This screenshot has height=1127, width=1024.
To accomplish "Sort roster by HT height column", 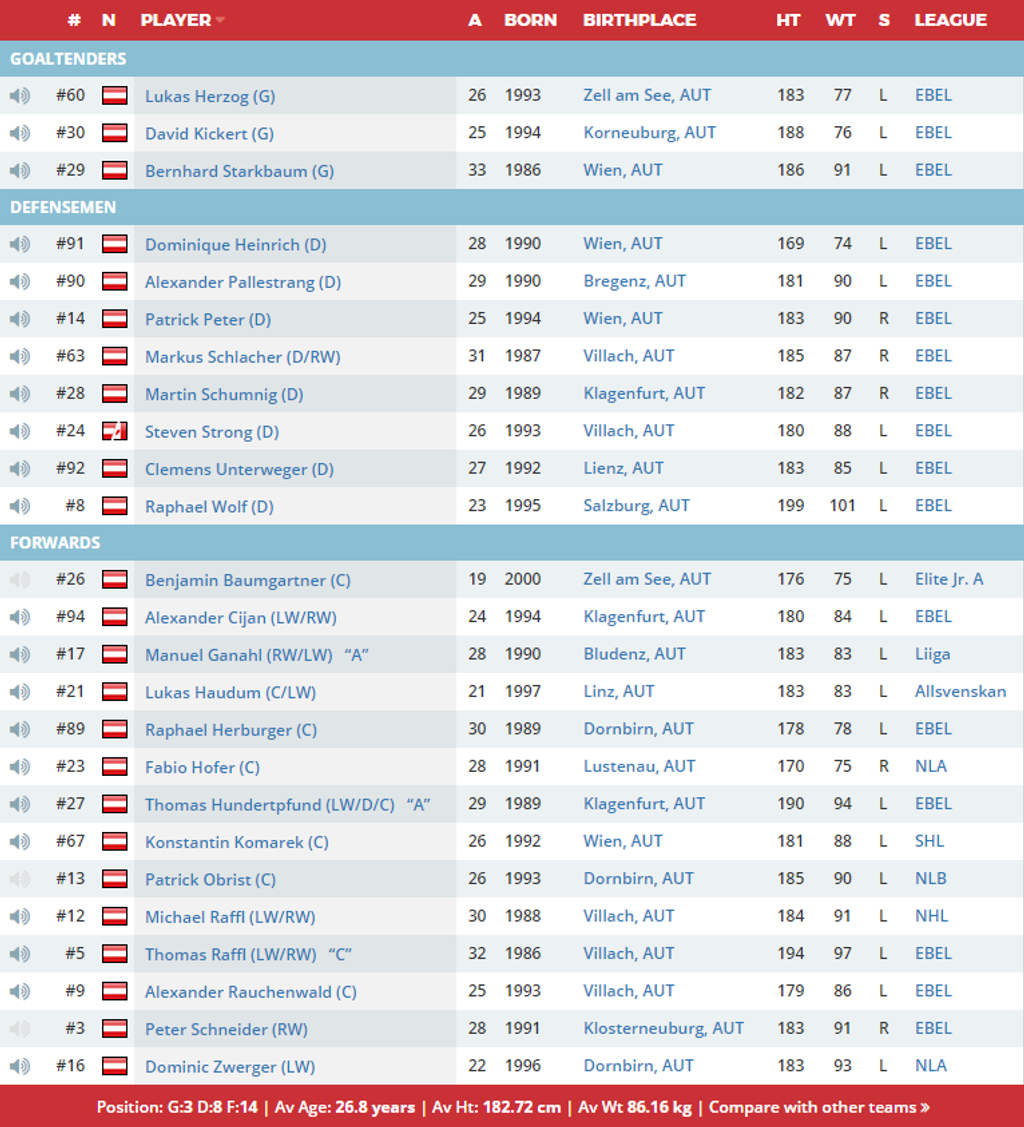I will [788, 20].
